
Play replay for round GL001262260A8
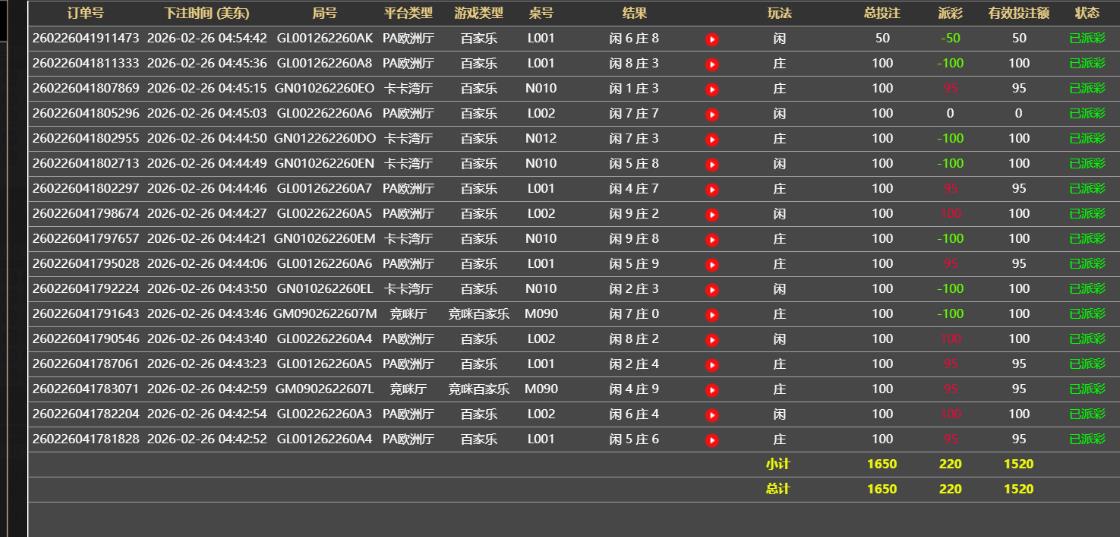(x=712, y=64)
